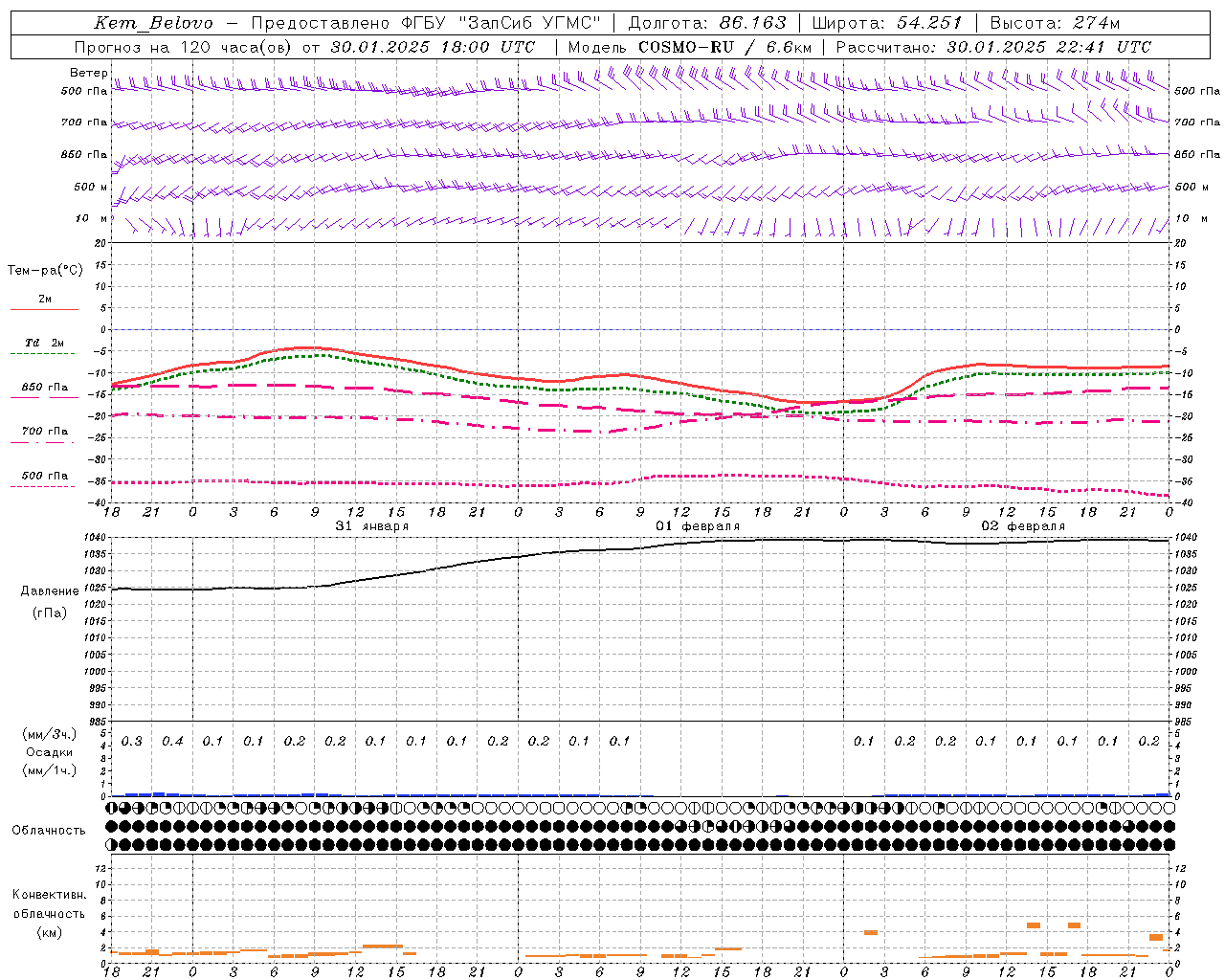Click the 0.4 precipitation amount value
Screen dimensions: 1225x980
[x=172, y=742]
